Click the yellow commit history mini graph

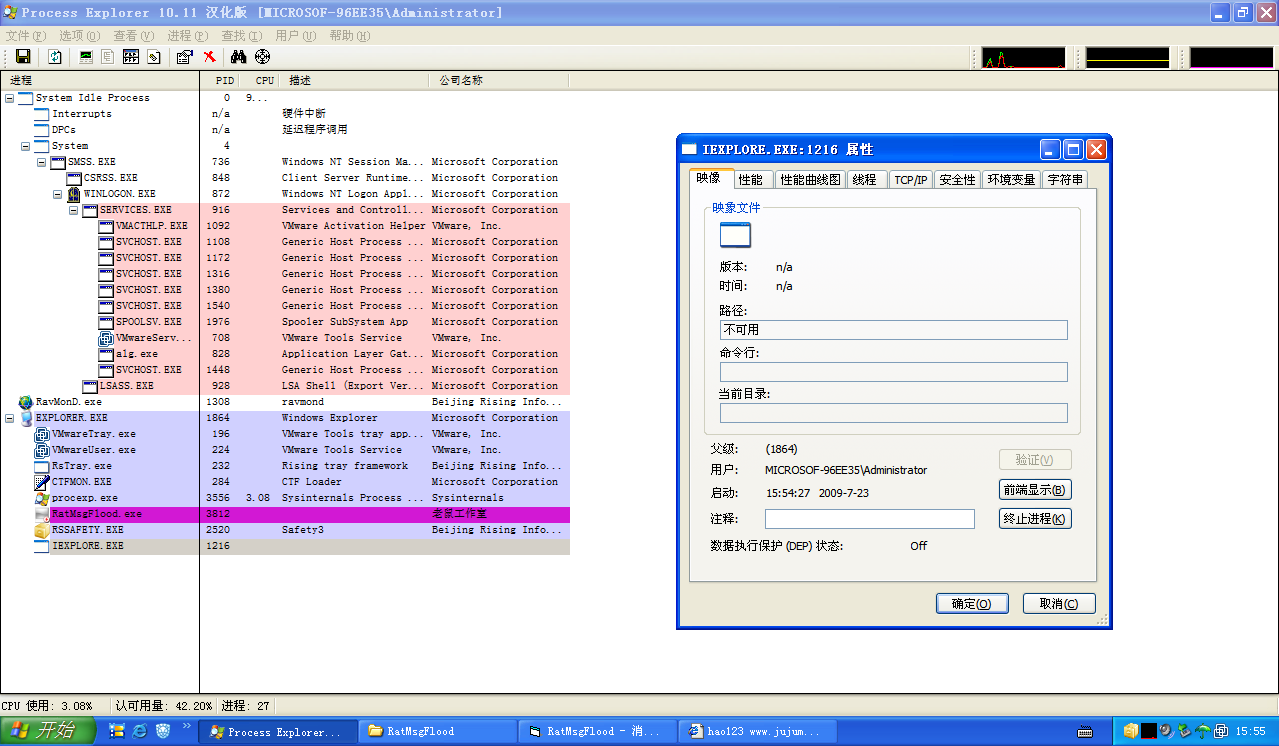tap(1127, 57)
